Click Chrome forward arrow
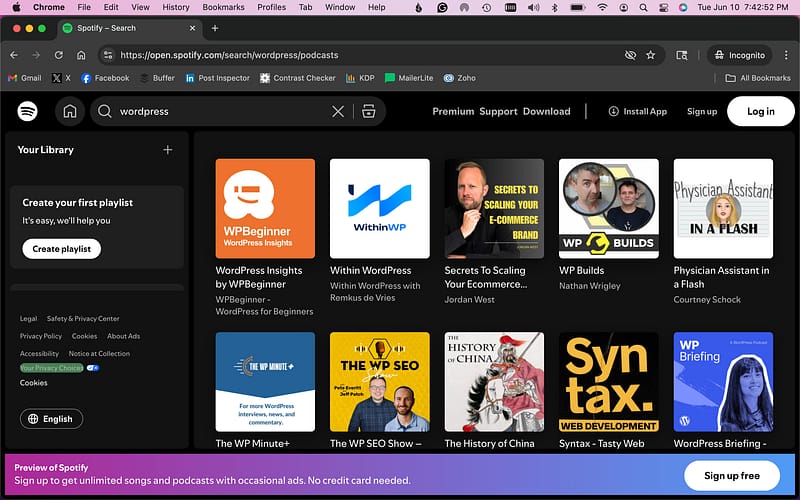 [x=36, y=55]
